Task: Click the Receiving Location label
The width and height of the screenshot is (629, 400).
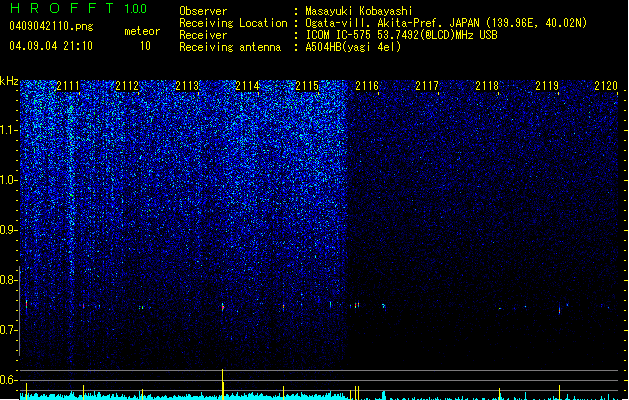Action: pyautogui.click(x=233, y=23)
